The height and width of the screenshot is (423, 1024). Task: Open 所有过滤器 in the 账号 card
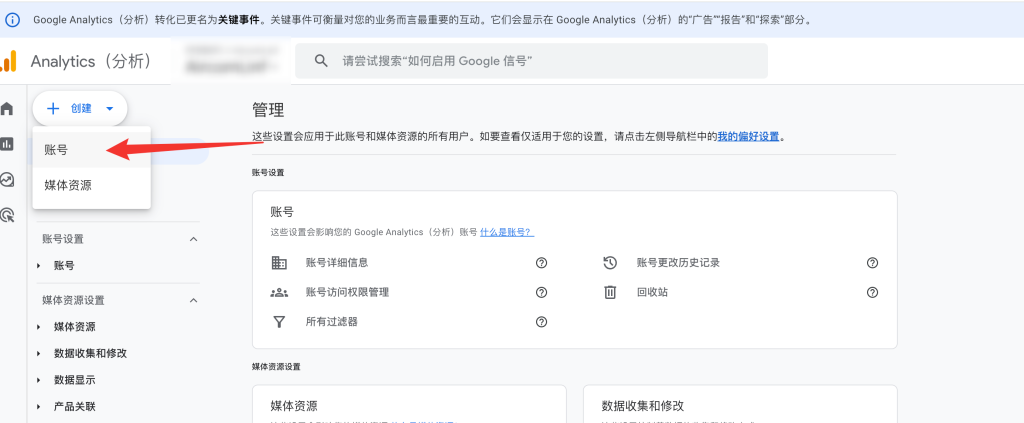pyautogui.click(x=332, y=322)
